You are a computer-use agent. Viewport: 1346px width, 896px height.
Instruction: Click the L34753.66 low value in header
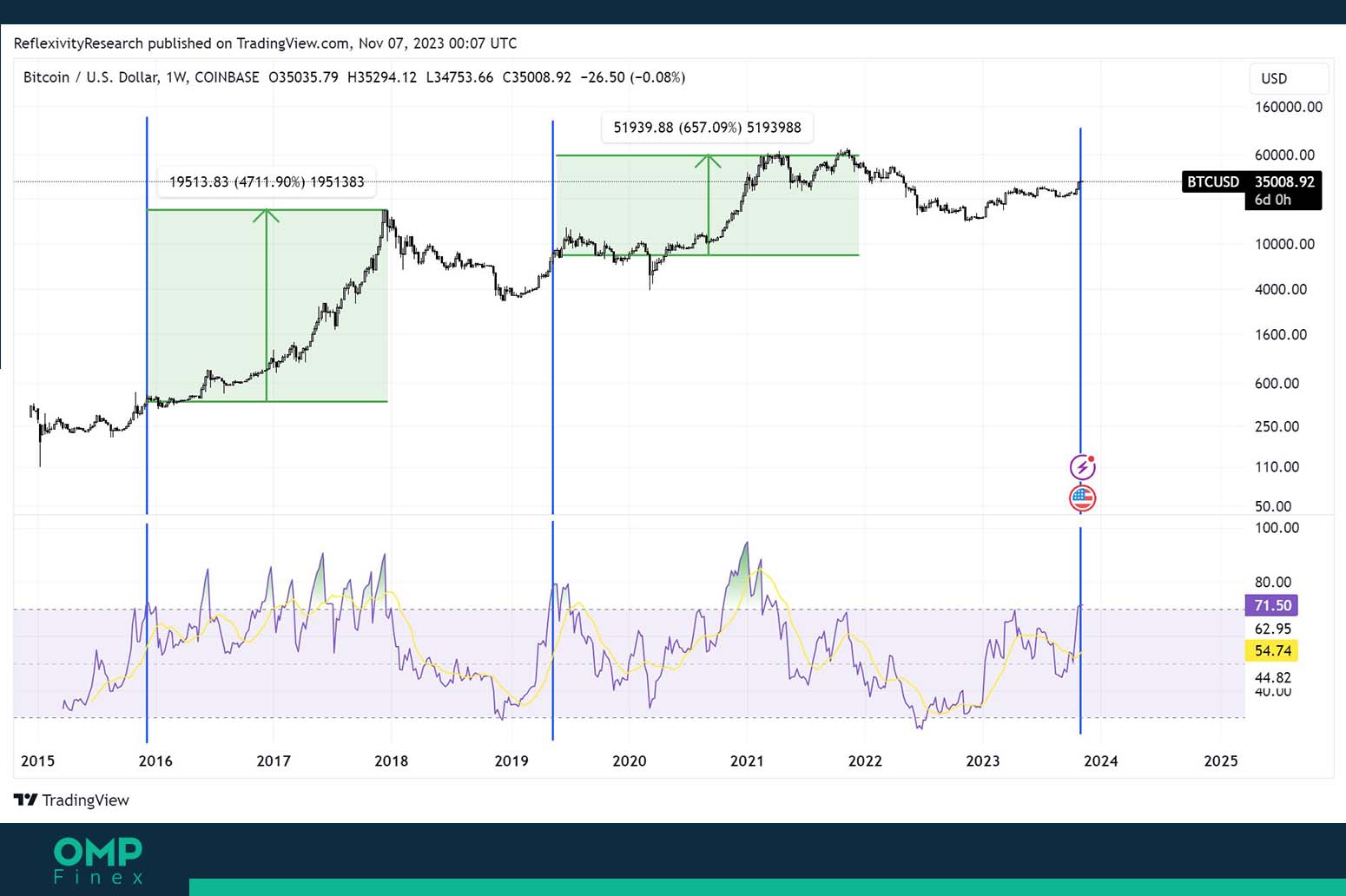[459, 77]
